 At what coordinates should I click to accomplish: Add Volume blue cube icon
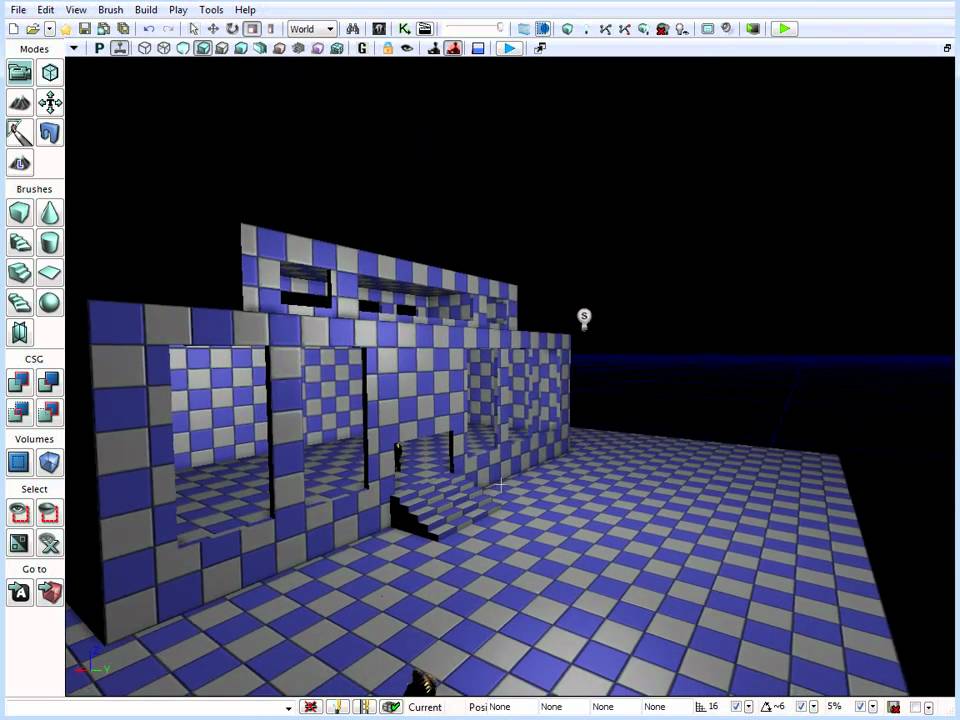click(x=50, y=463)
